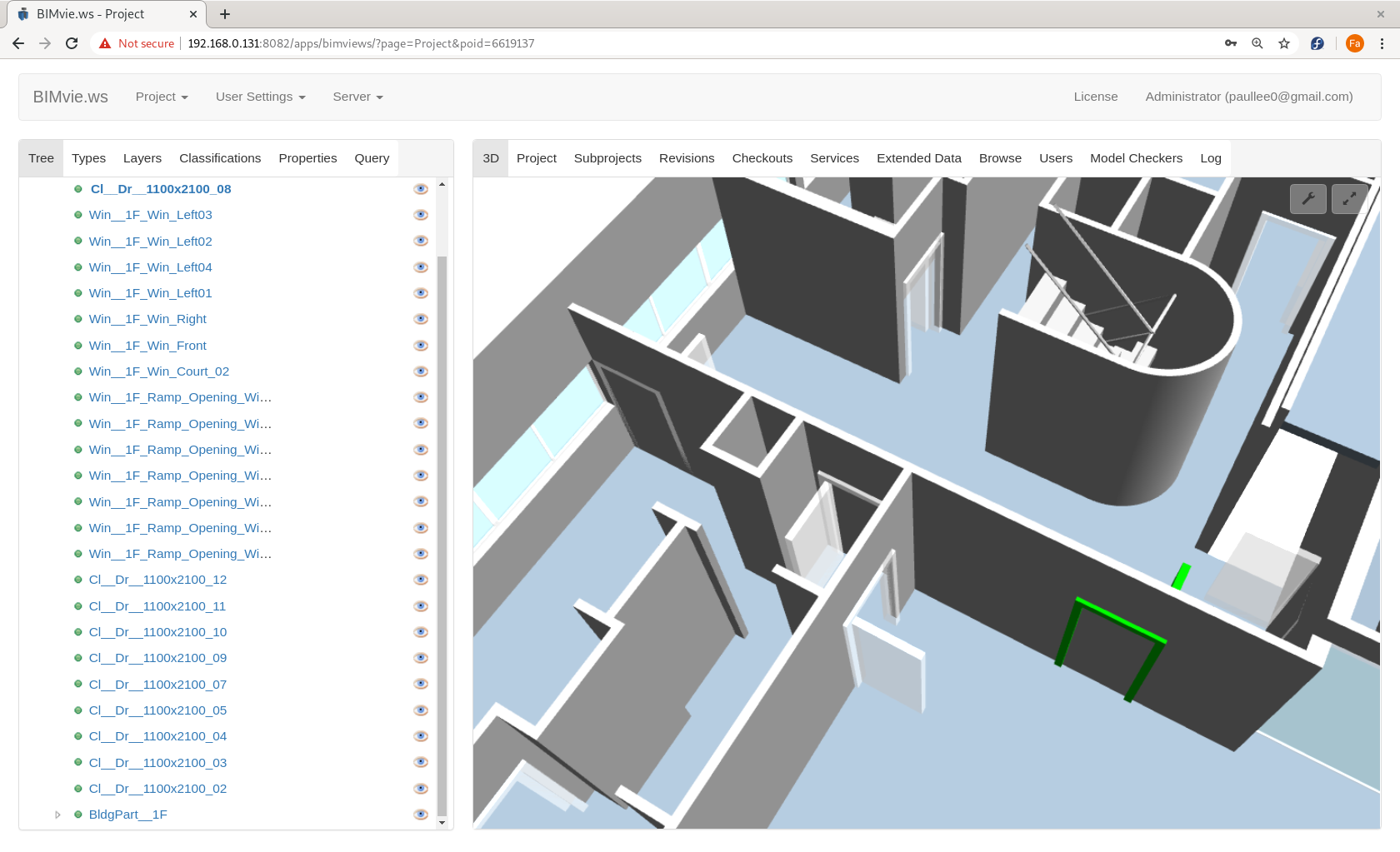
Task: Switch to the Revisions tab
Action: 686,157
